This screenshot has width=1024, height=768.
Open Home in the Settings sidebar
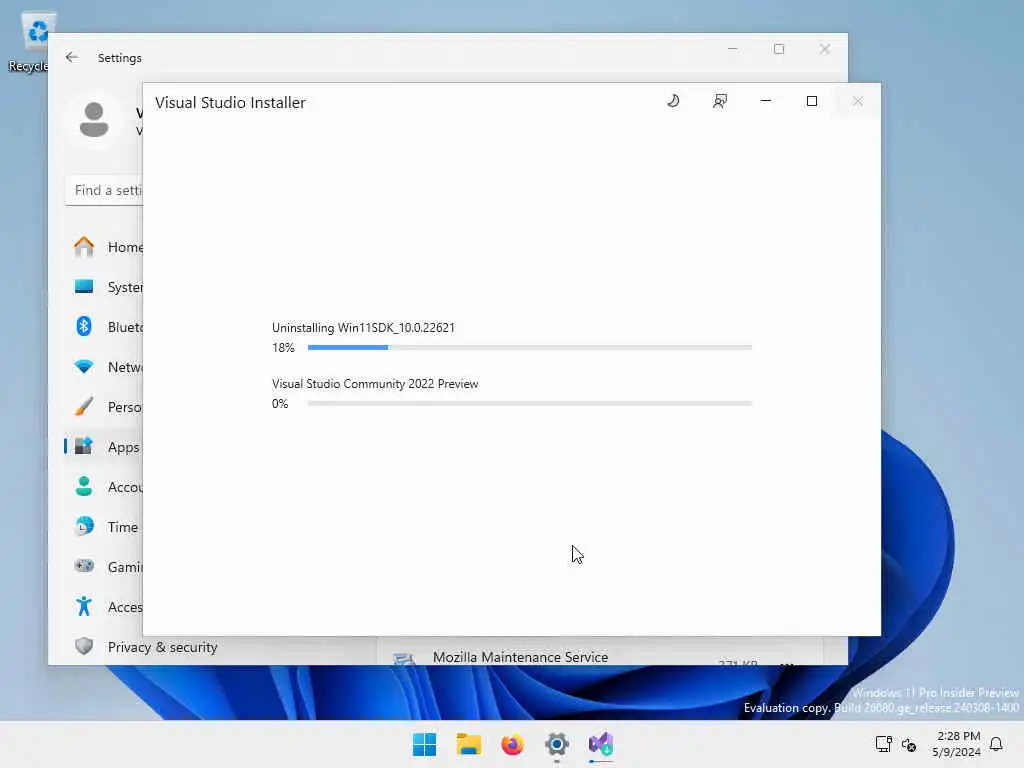click(104, 248)
